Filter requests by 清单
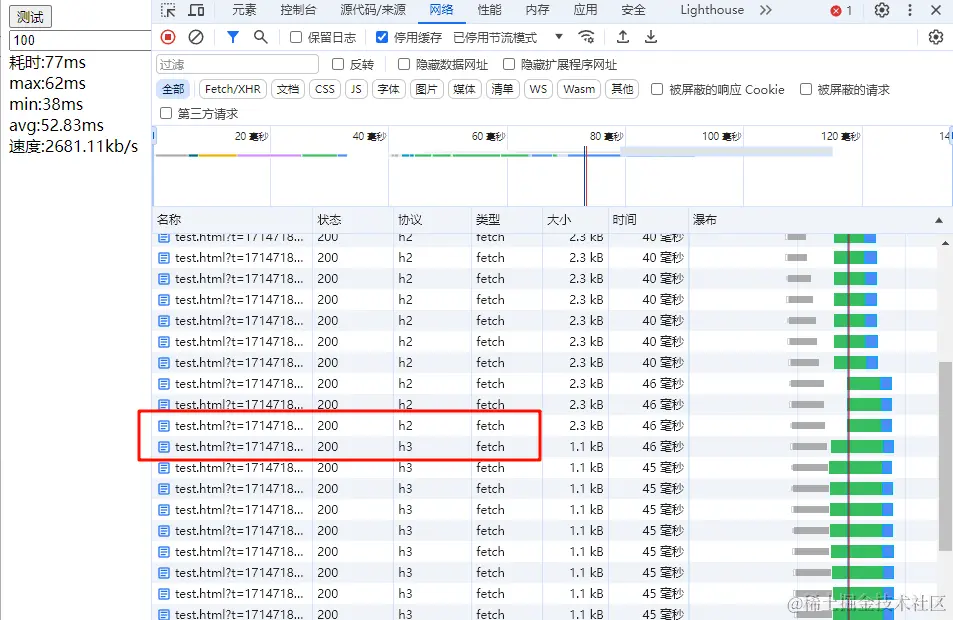The image size is (953, 620). (x=502, y=89)
